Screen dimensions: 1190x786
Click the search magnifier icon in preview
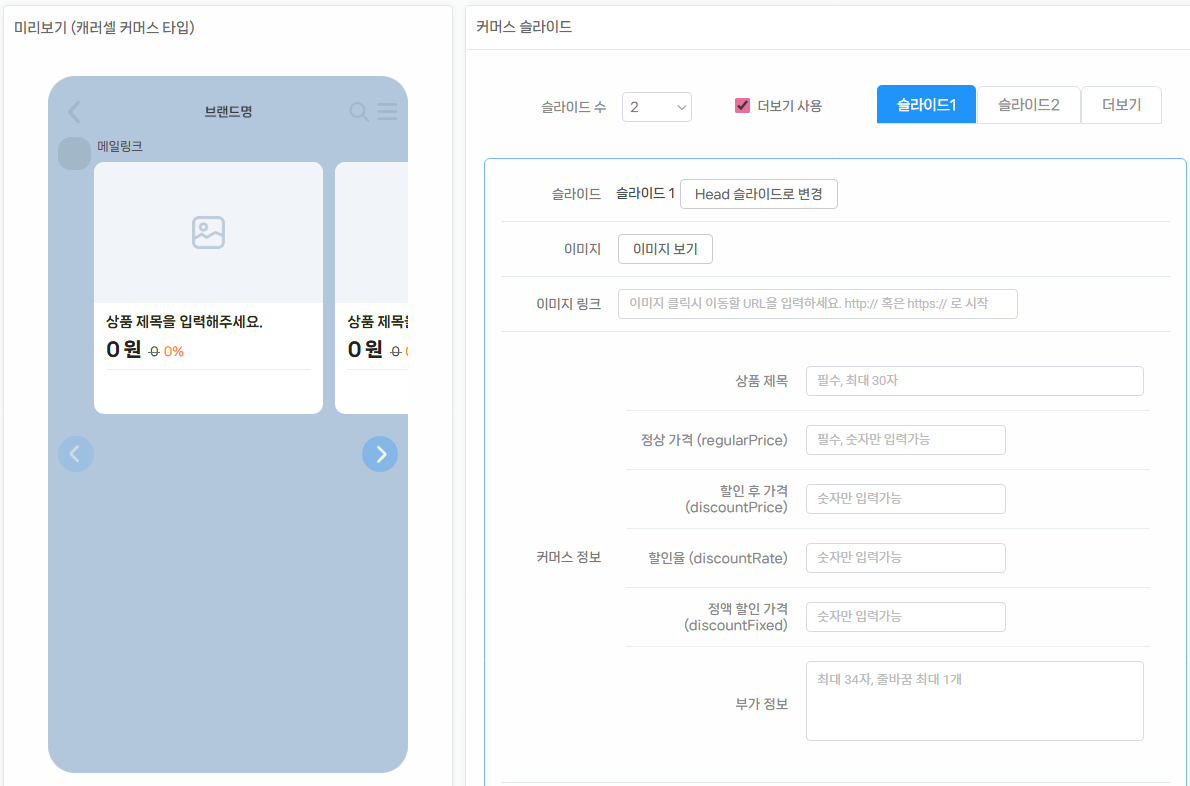[x=358, y=112]
